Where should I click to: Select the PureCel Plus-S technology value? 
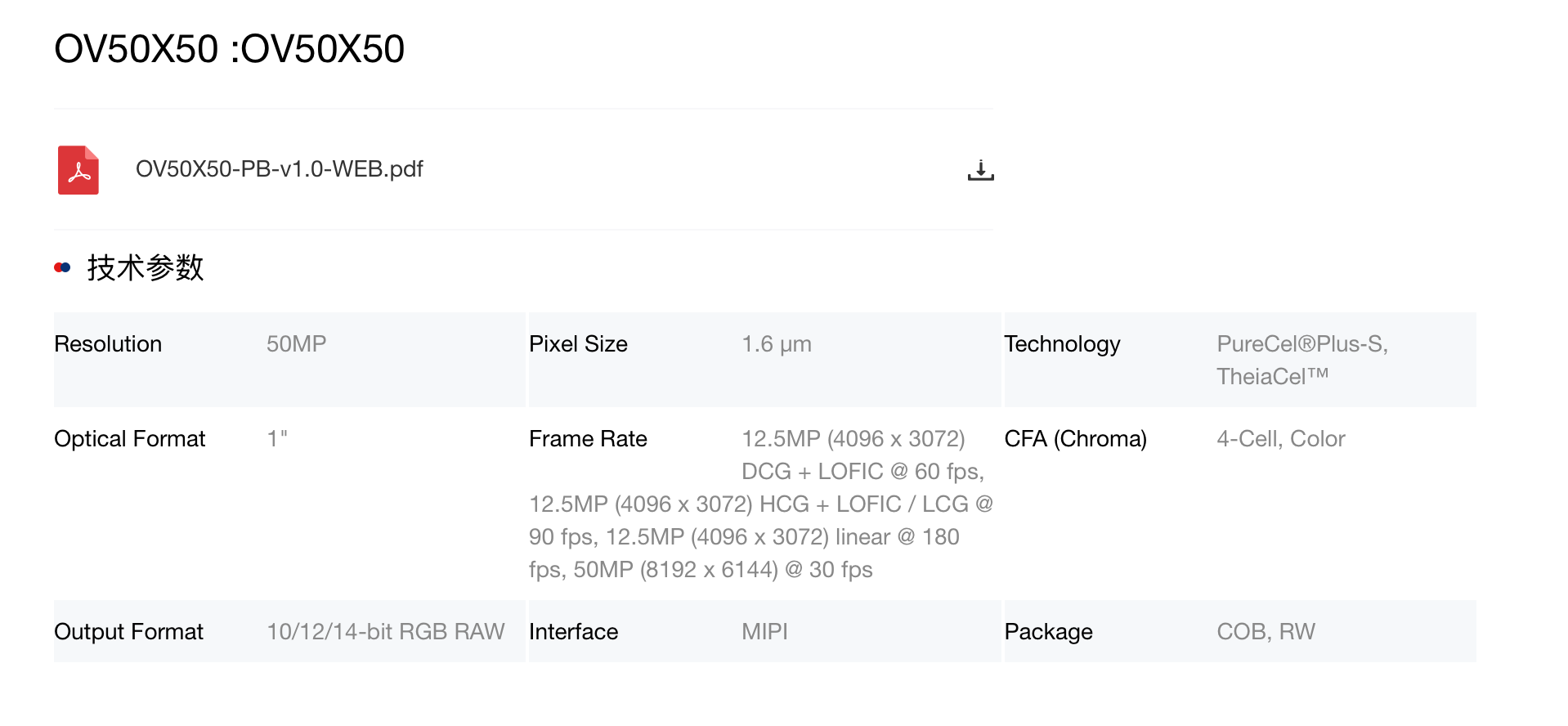click(x=1302, y=361)
